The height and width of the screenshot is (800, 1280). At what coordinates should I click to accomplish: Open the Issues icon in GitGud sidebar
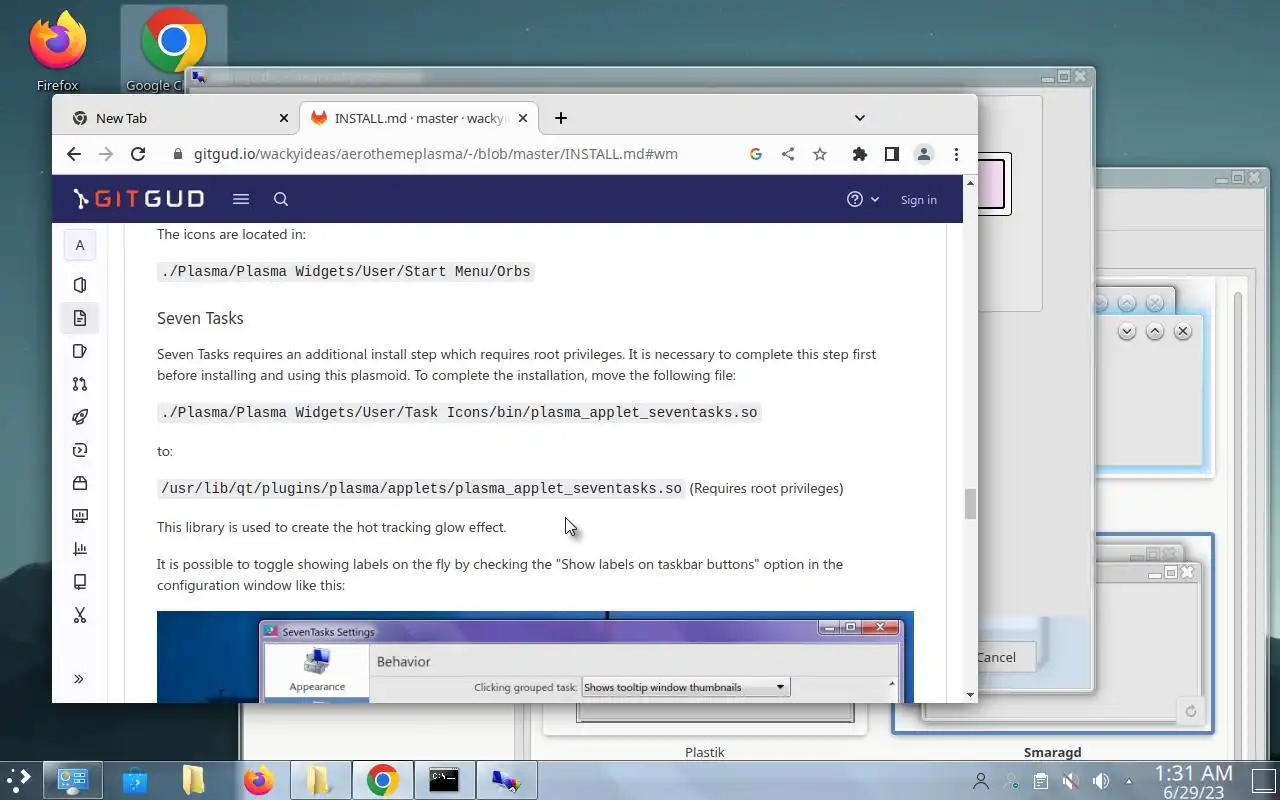point(80,351)
